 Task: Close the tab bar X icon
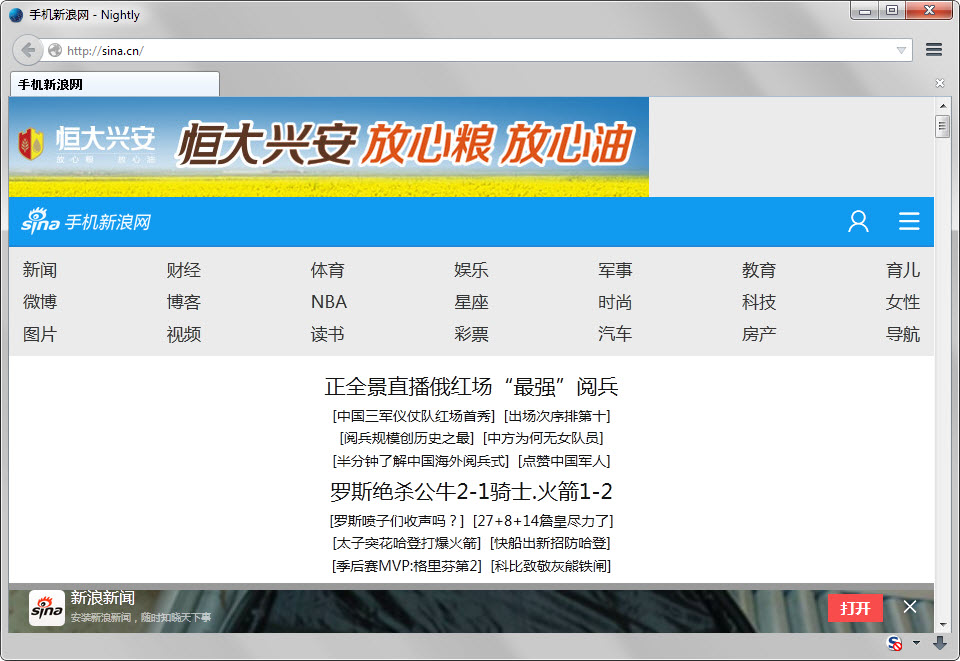pos(940,83)
